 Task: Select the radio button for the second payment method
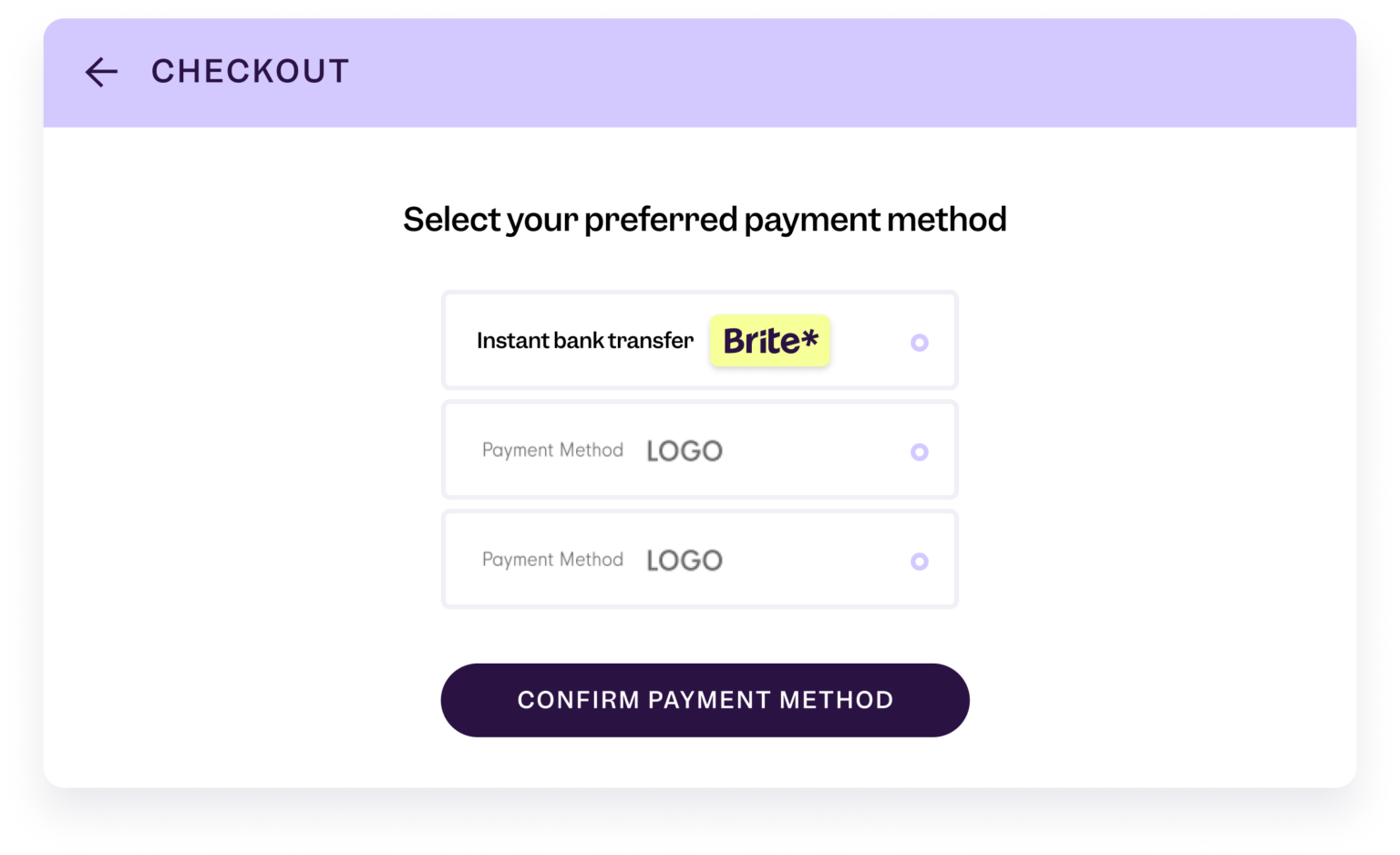tap(920, 452)
